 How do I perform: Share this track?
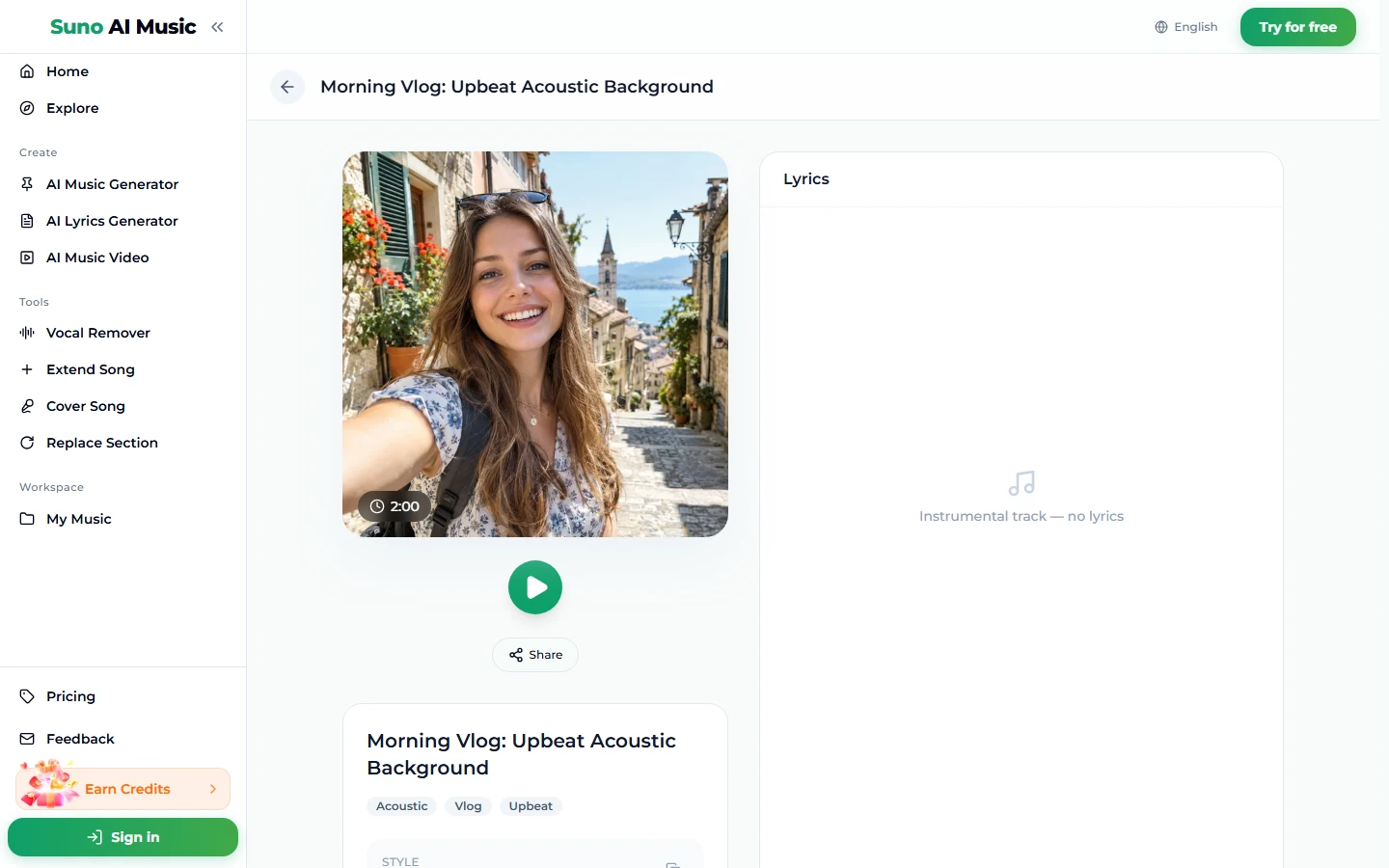point(535,655)
